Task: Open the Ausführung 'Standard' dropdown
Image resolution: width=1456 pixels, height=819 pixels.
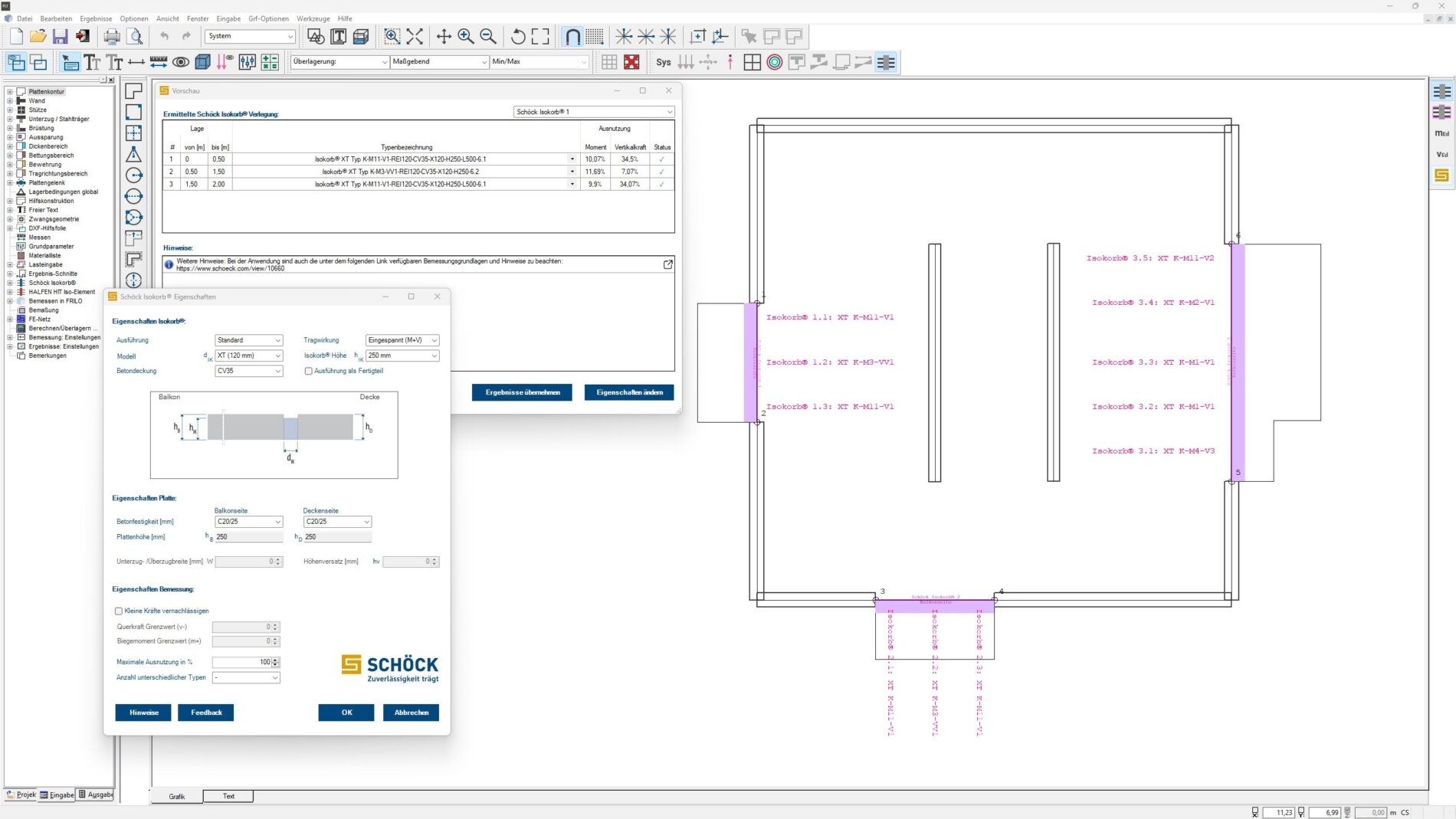Action: point(249,340)
